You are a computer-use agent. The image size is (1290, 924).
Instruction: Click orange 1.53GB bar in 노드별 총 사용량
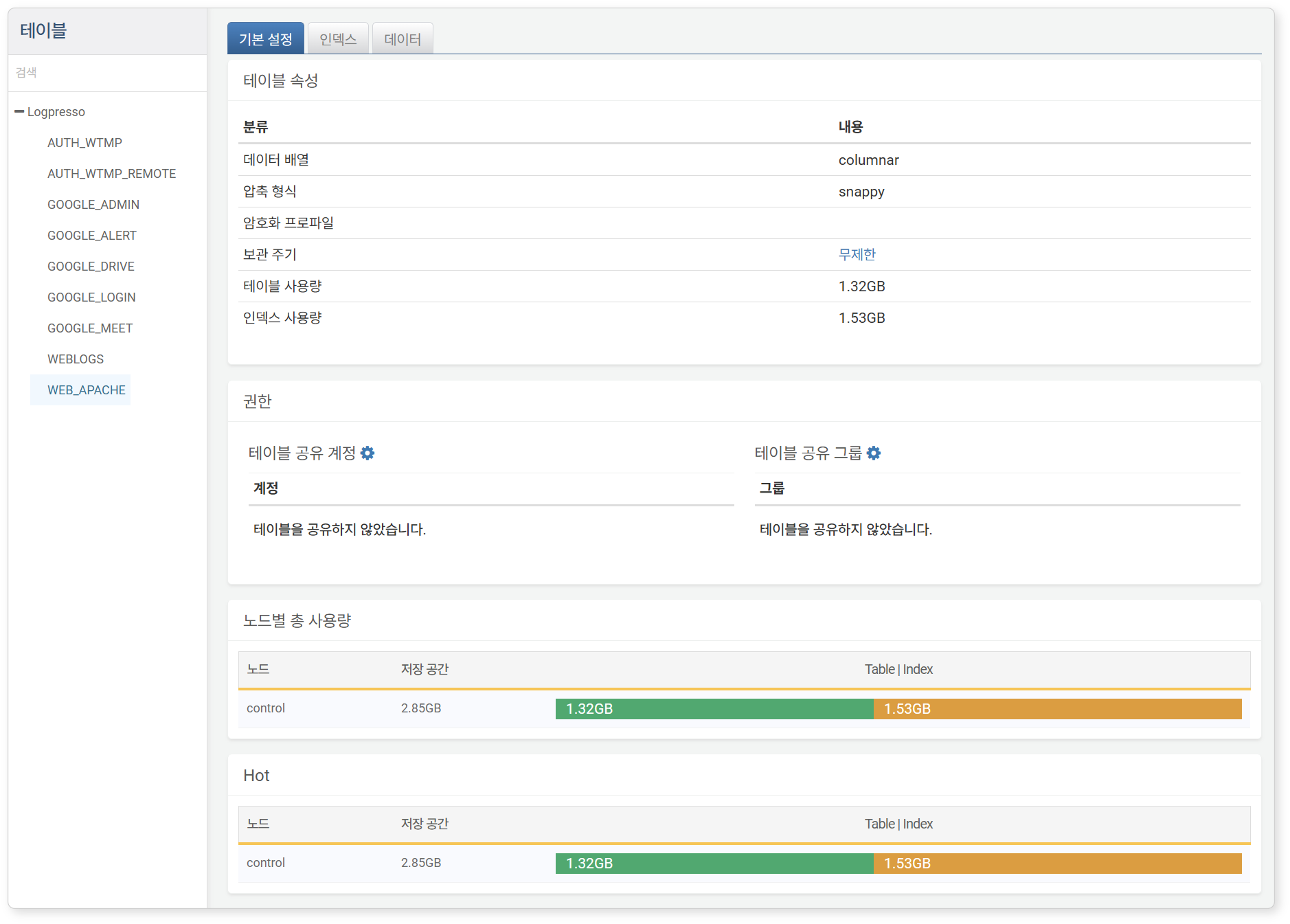1058,709
